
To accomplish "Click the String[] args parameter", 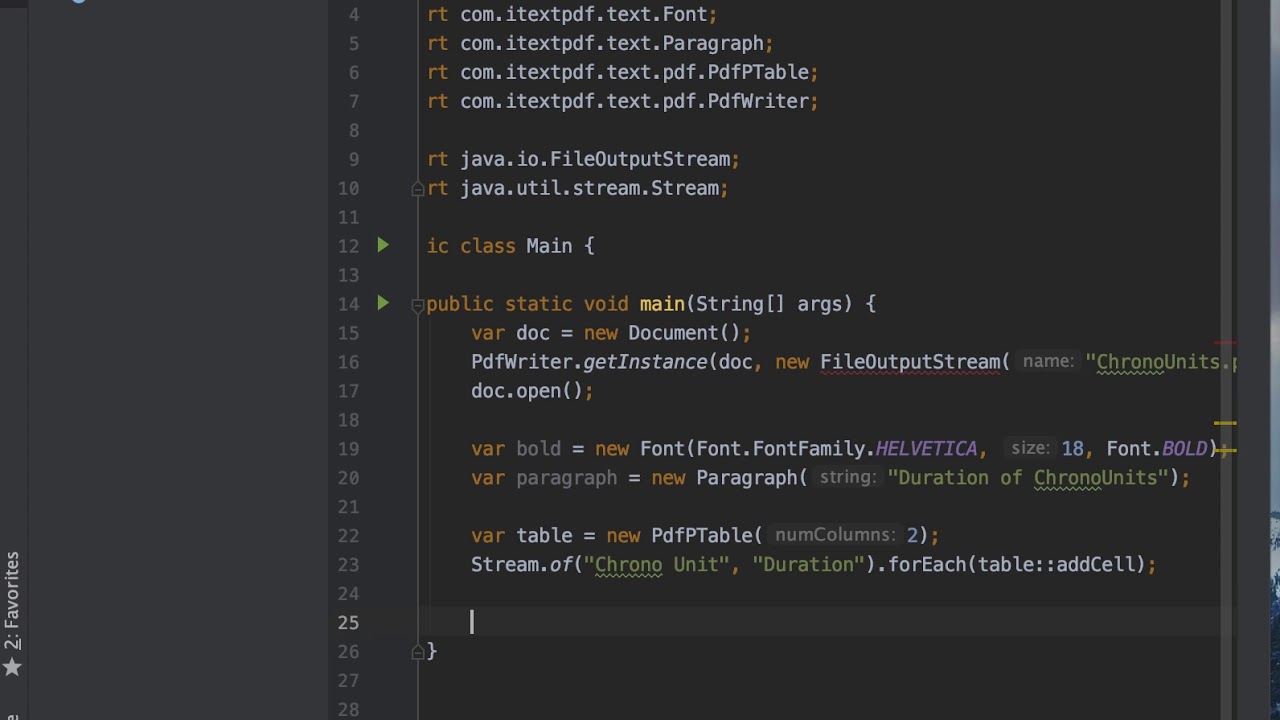I will pos(774,304).
